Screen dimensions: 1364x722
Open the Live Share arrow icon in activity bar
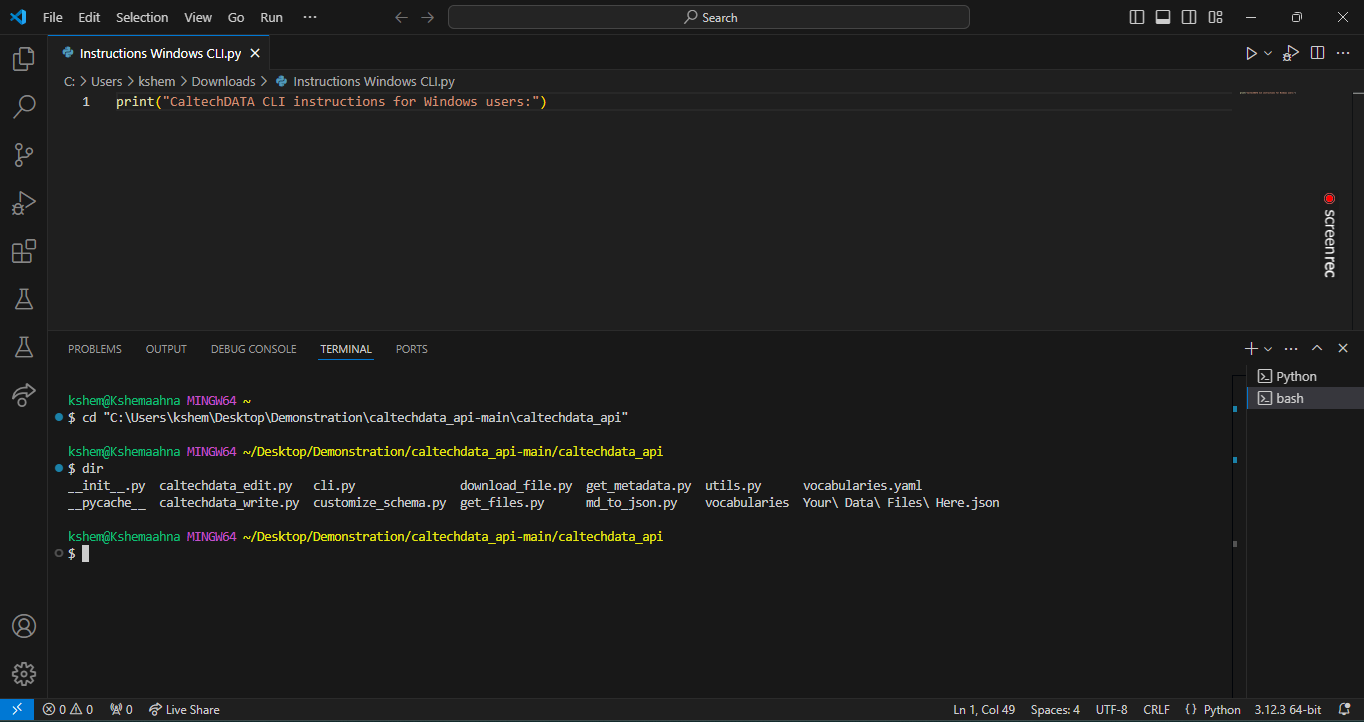23,394
